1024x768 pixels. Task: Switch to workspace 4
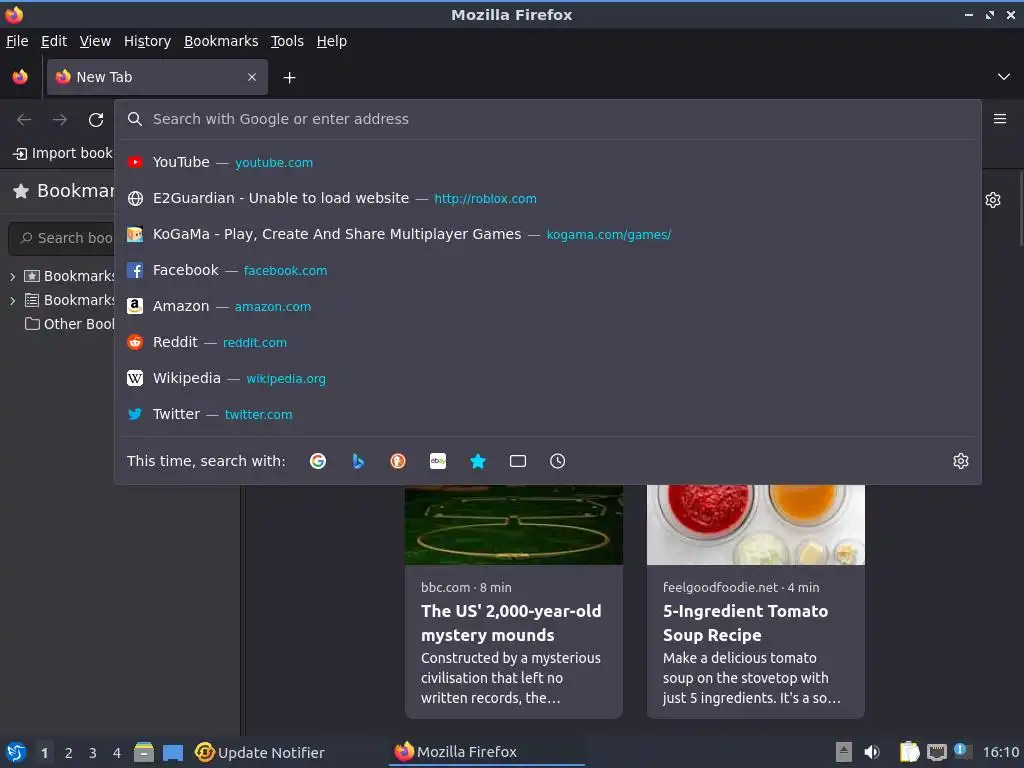(117, 753)
